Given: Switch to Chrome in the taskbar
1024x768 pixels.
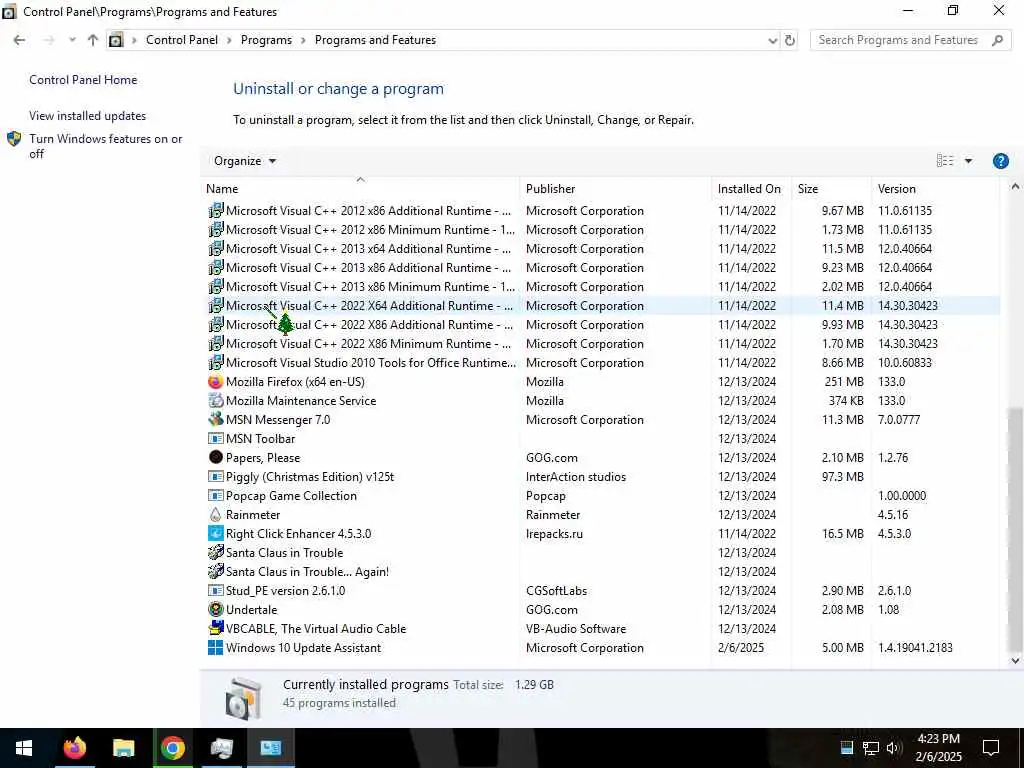Looking at the screenshot, I should pyautogui.click(x=173, y=748).
